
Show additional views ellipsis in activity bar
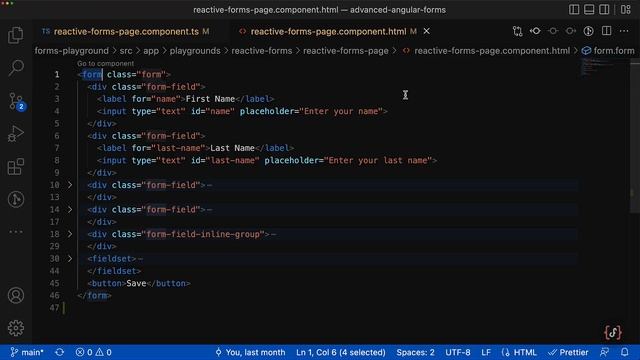[16, 232]
